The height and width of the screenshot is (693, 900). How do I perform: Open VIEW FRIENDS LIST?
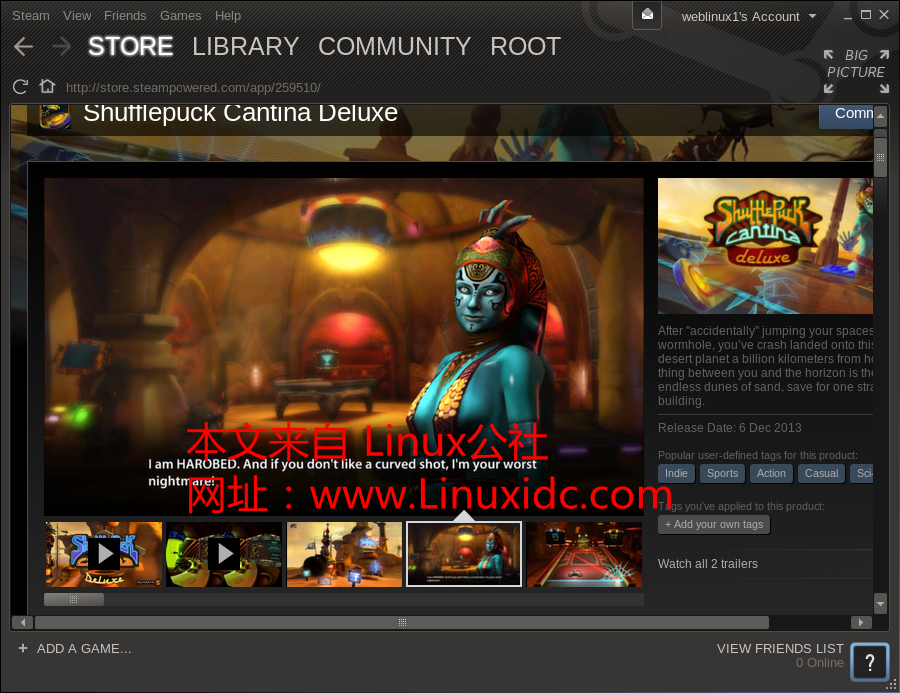tap(780, 648)
